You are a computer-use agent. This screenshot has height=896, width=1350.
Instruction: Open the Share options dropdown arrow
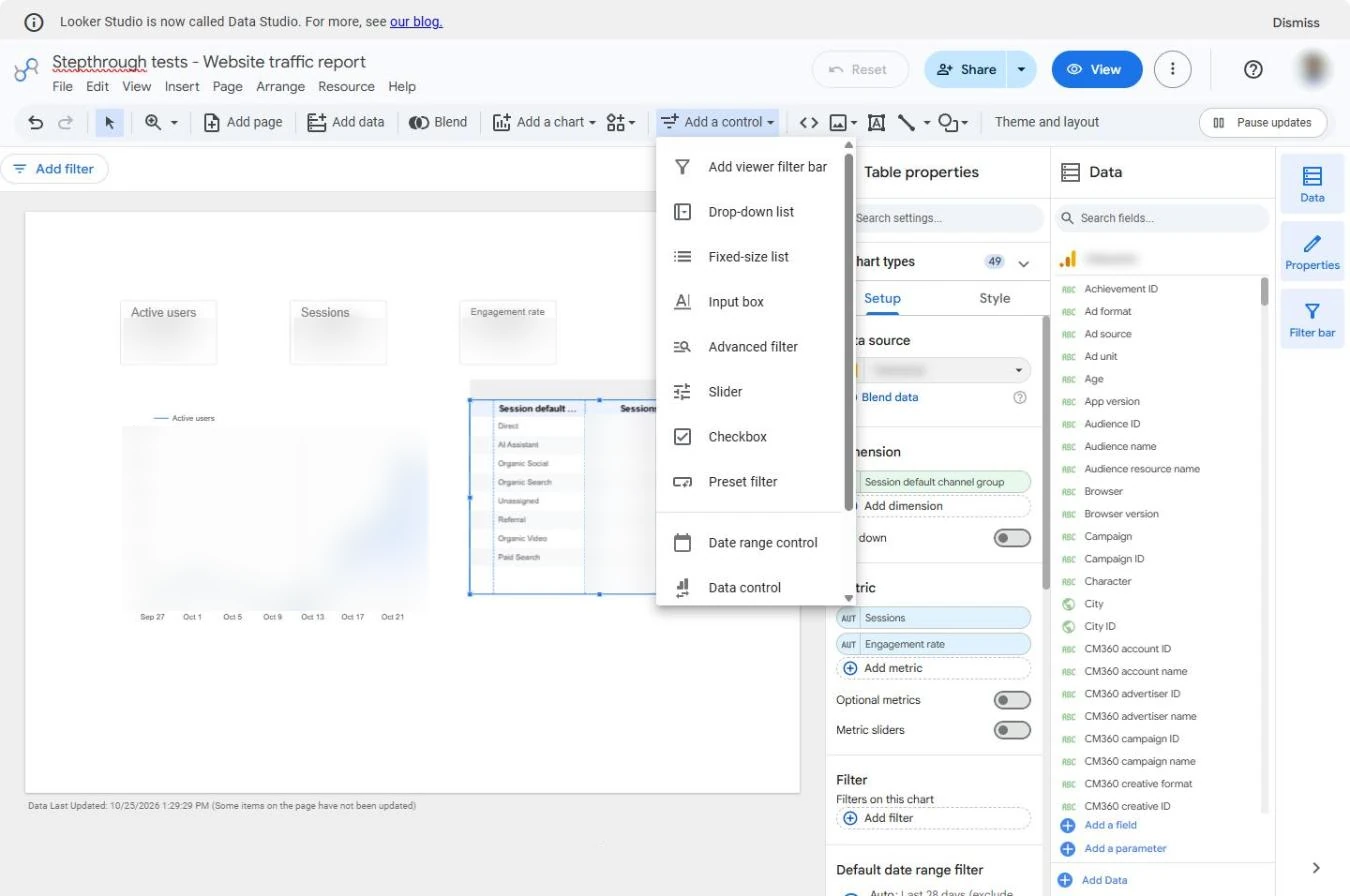[1021, 69]
